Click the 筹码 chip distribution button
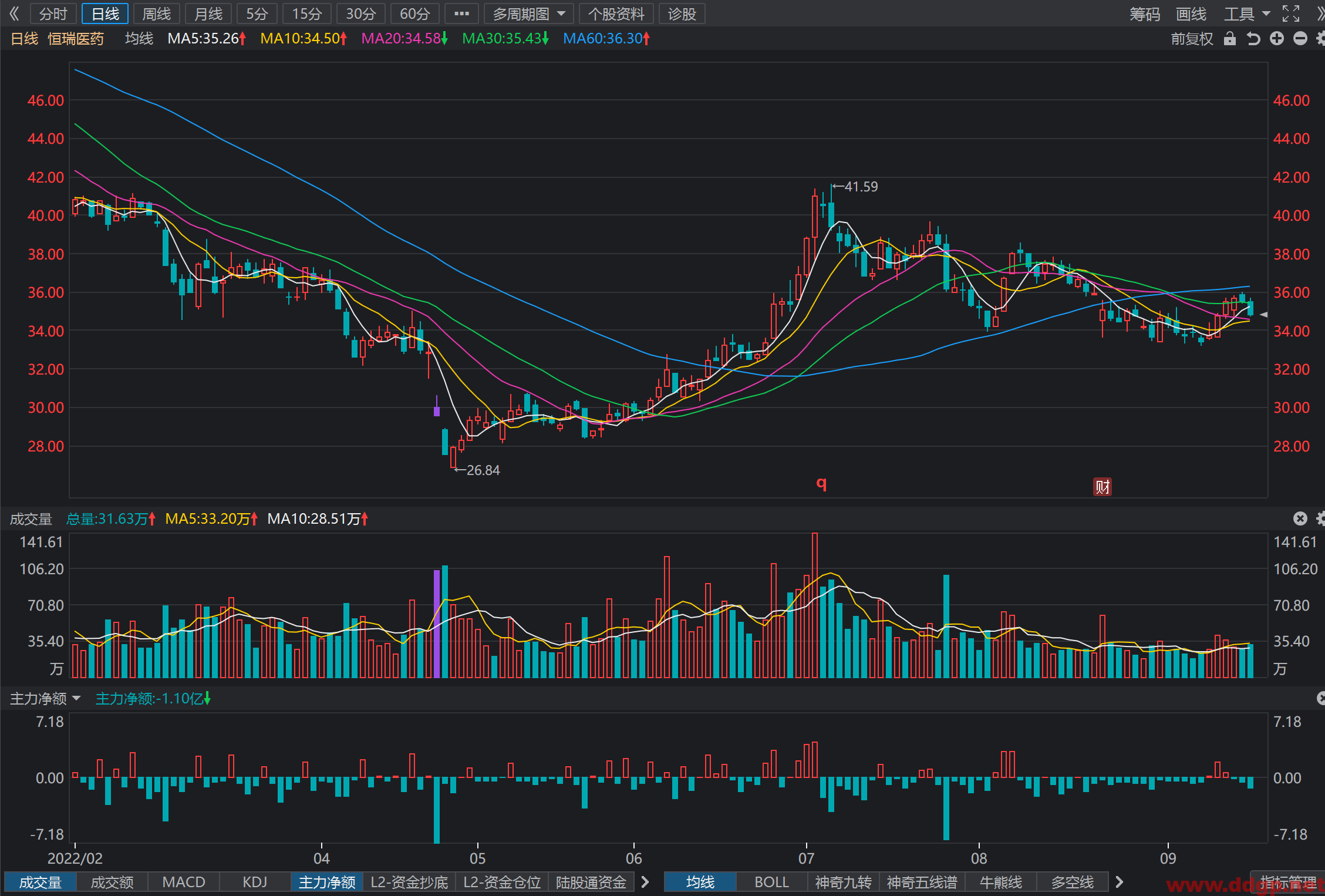The height and width of the screenshot is (896, 1325). tap(1145, 14)
